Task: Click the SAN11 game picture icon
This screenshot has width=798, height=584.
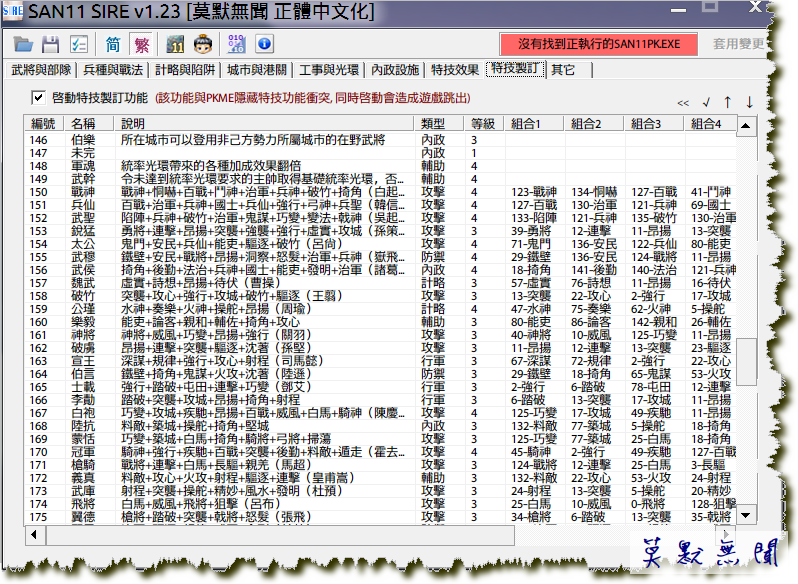Action: 176,44
